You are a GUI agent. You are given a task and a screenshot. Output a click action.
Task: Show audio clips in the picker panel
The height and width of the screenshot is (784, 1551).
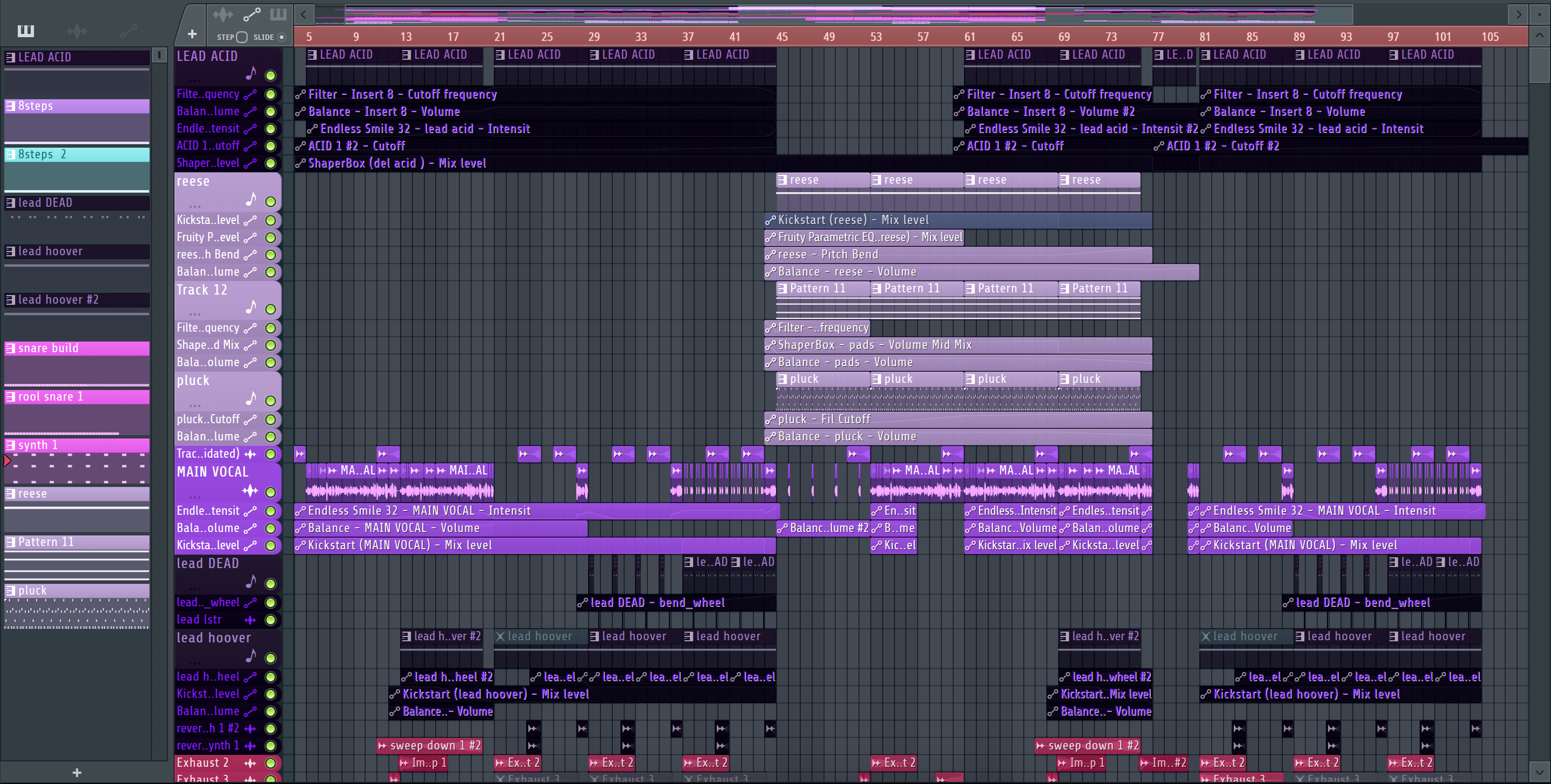tap(77, 31)
